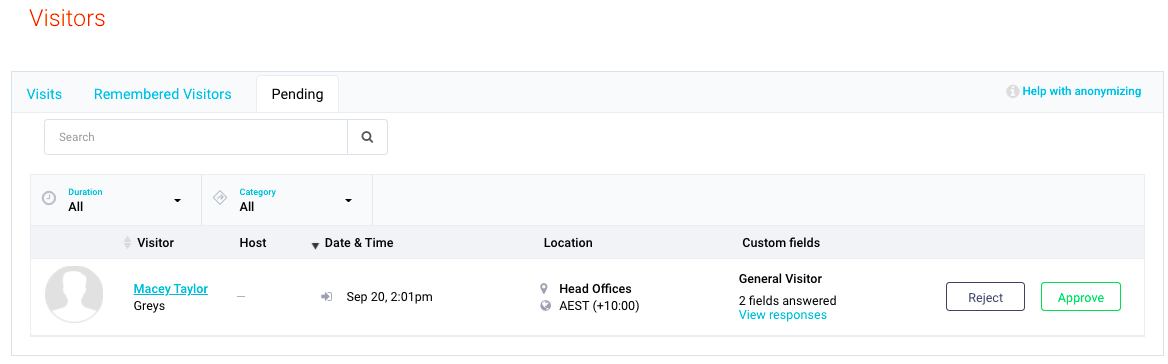1168x364 pixels.
Task: Click the category arrow-sign icon
Action: pyautogui.click(x=220, y=199)
